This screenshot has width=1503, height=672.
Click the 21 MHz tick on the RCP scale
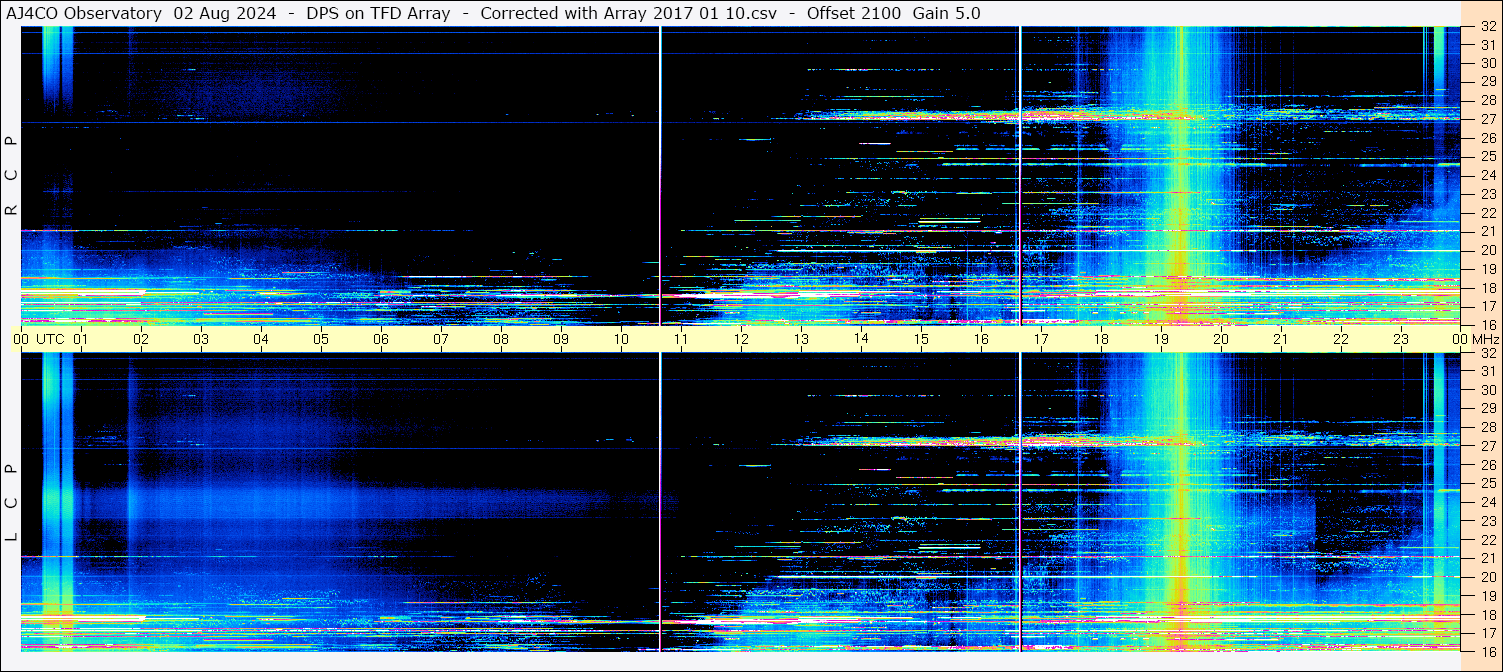(x=1488, y=231)
